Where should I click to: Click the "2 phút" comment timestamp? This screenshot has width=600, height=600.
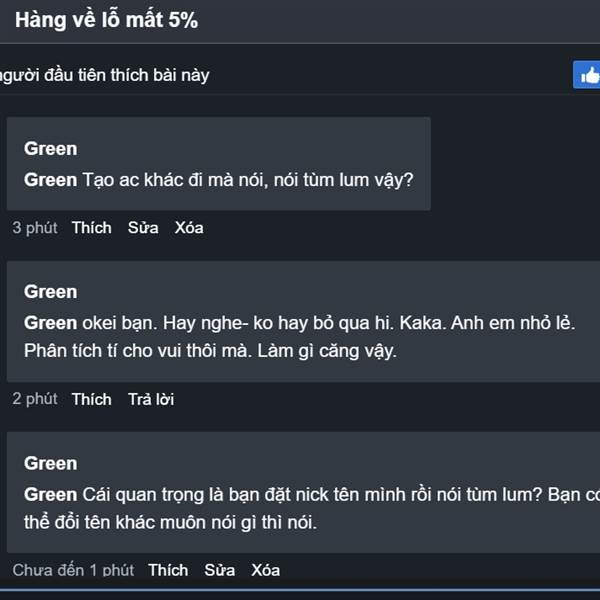[35, 399]
